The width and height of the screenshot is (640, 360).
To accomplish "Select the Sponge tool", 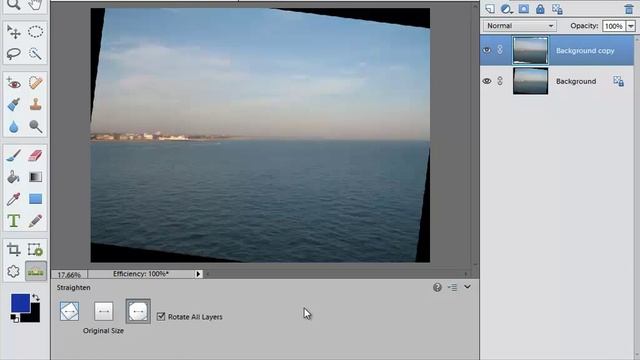I will click(36, 127).
